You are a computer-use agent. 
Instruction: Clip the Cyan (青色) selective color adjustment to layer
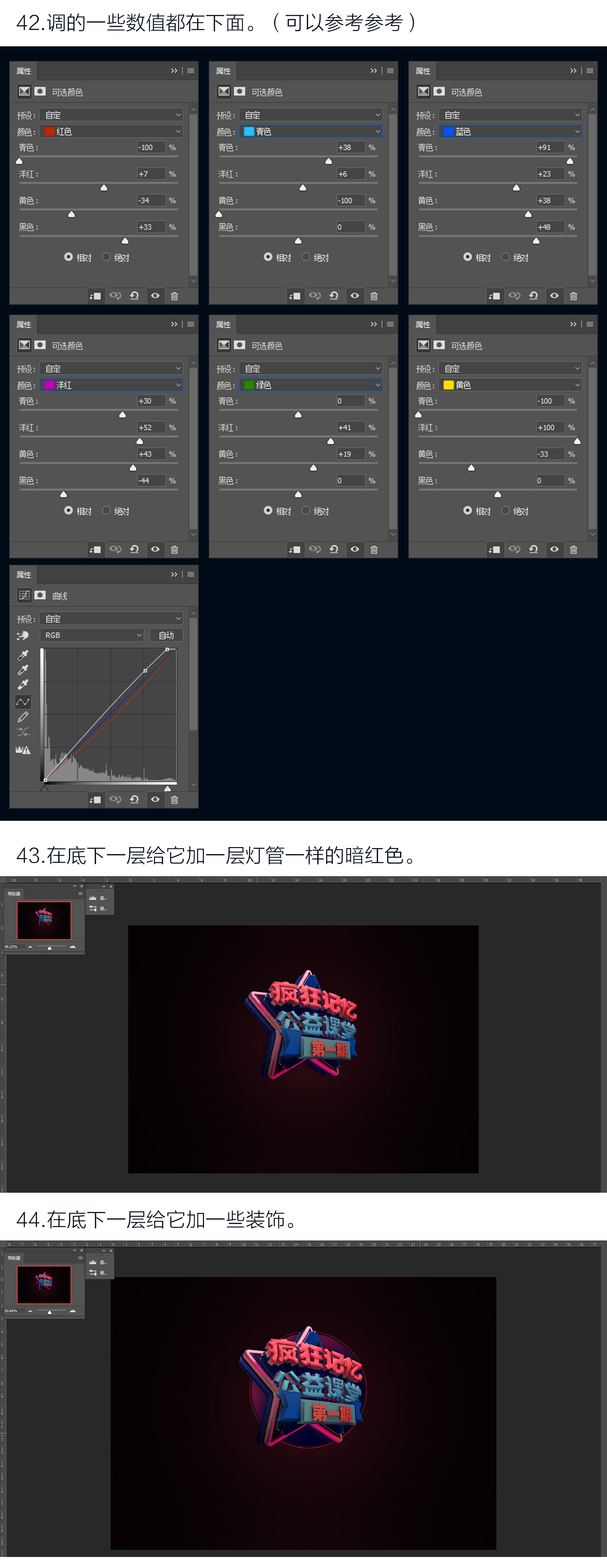pyautogui.click(x=295, y=296)
